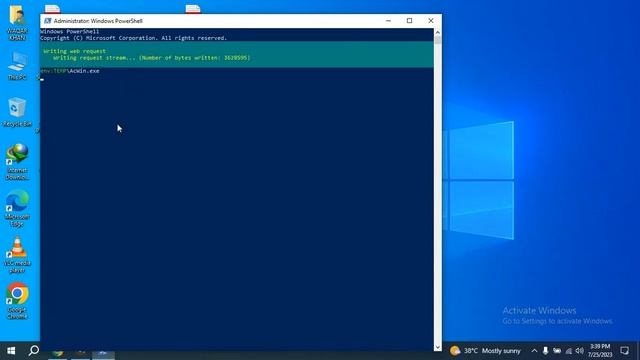This screenshot has height=360, width=640.
Task: Open the Windows Start menu
Action: tap(11, 351)
